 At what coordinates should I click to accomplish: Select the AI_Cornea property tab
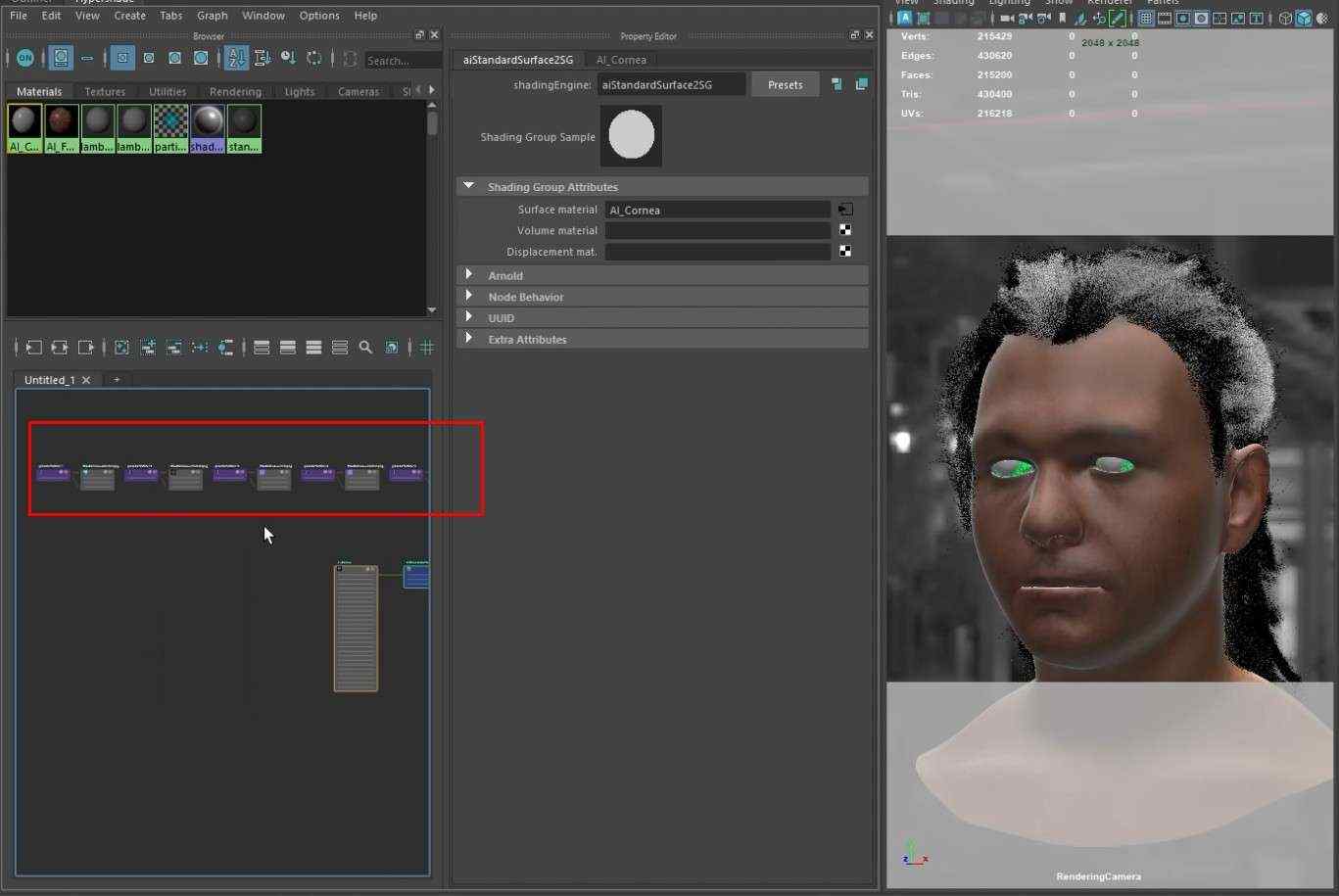click(x=621, y=60)
